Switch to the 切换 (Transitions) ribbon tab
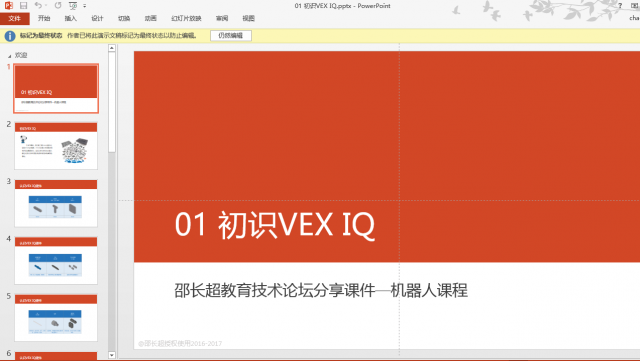 pos(124,18)
